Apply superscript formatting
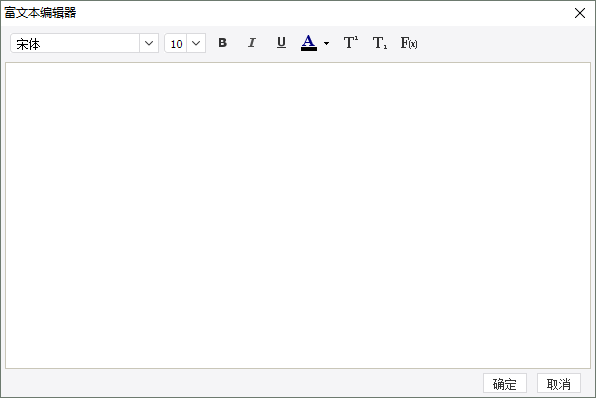Viewport: 596px width, 398px height. click(350, 43)
